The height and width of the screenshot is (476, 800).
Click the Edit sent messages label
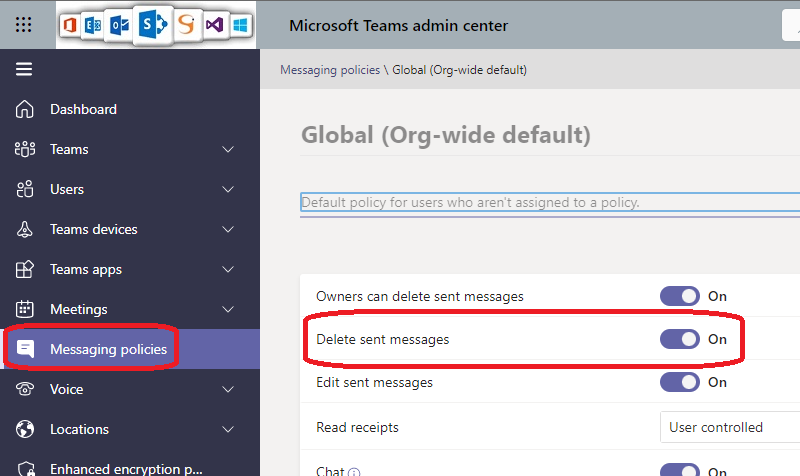[x=374, y=383]
